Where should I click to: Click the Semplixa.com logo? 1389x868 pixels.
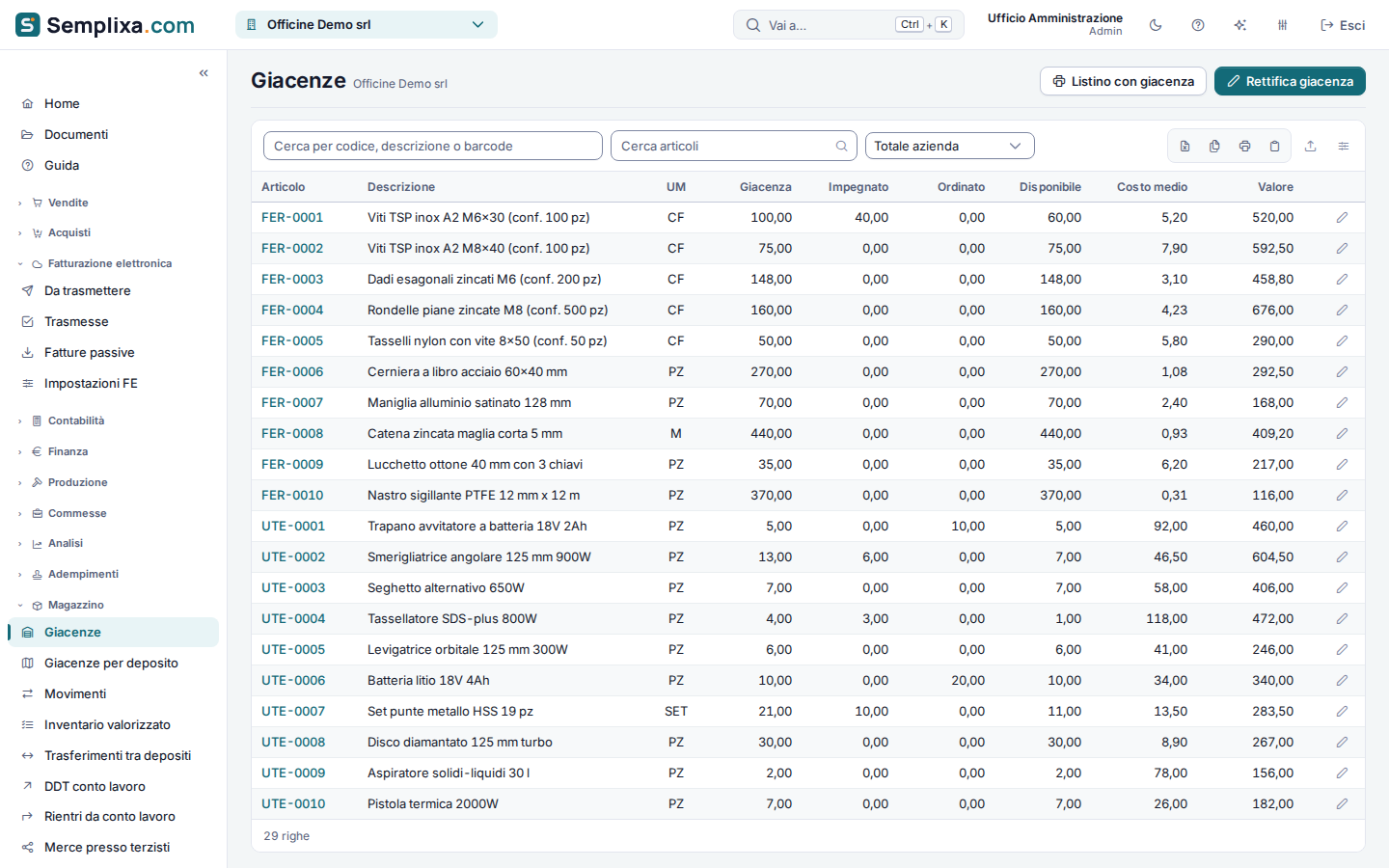click(105, 25)
